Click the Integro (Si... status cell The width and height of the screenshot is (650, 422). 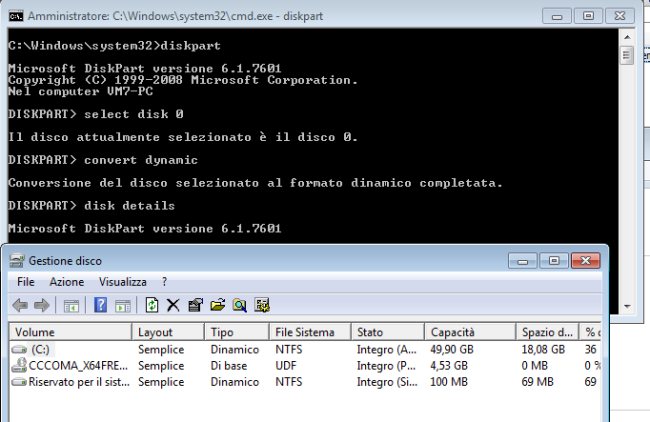[x=387, y=382]
